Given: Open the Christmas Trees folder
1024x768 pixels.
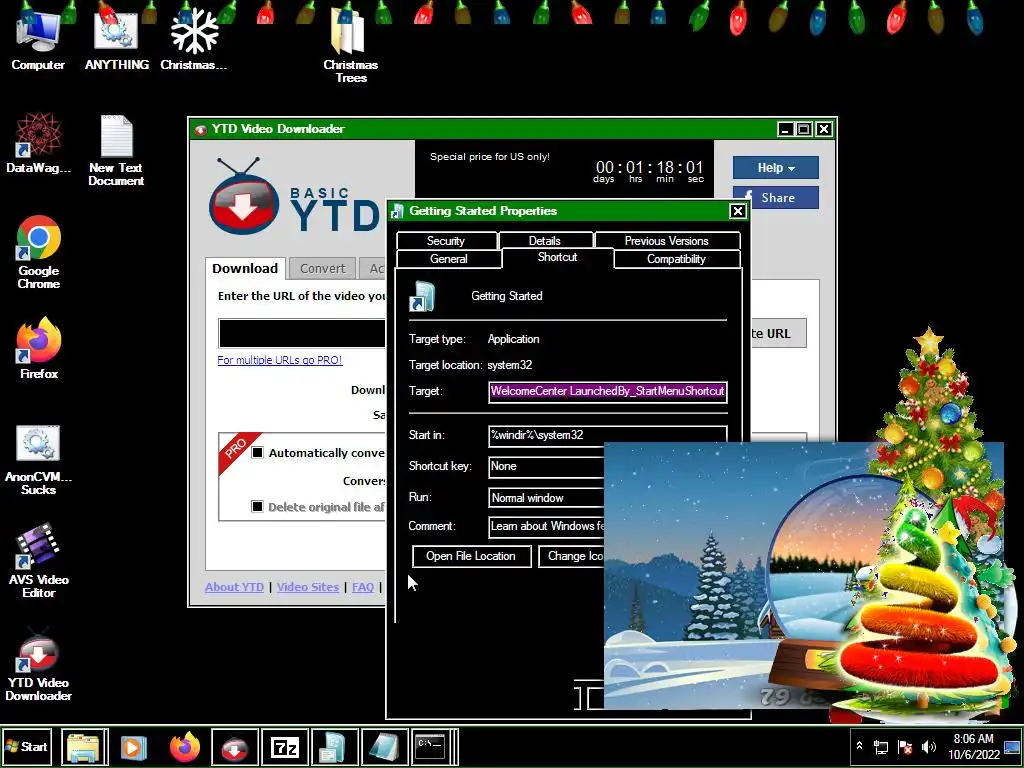Looking at the screenshot, I should (351, 46).
